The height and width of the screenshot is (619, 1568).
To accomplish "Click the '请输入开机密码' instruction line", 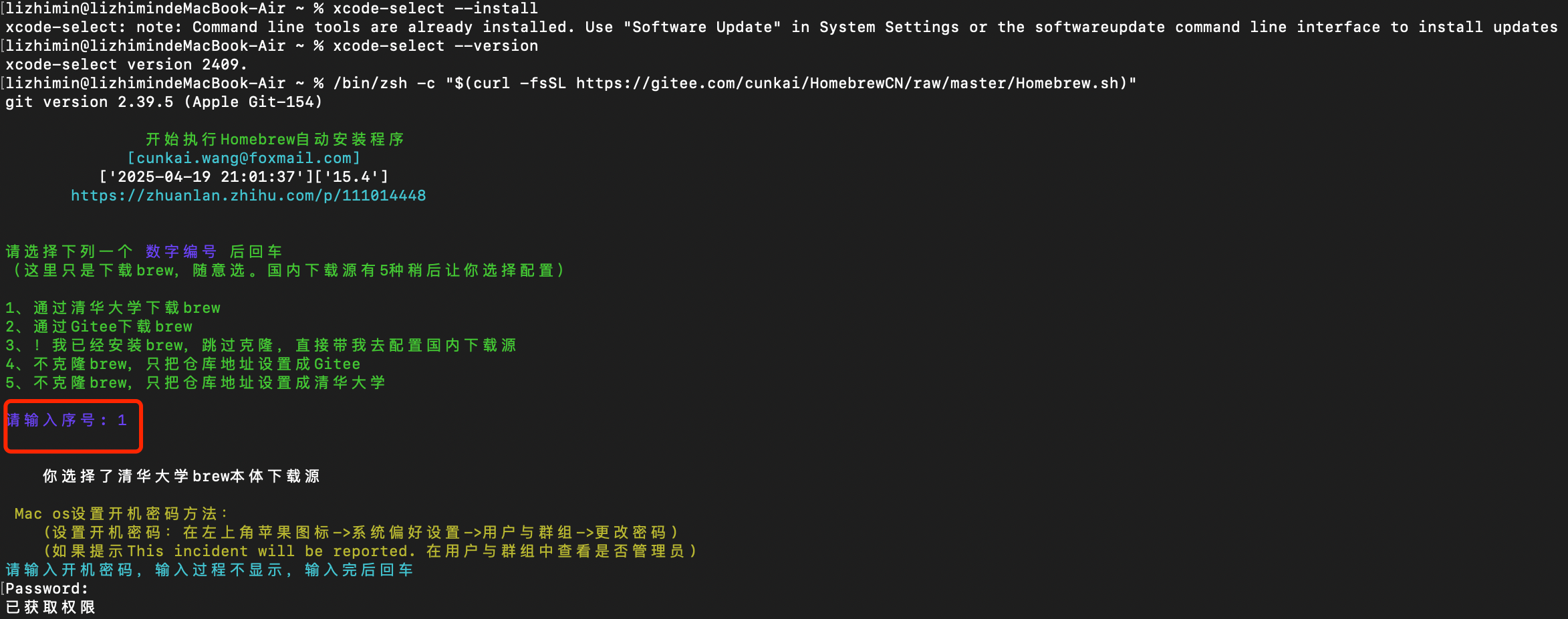I will point(209,570).
